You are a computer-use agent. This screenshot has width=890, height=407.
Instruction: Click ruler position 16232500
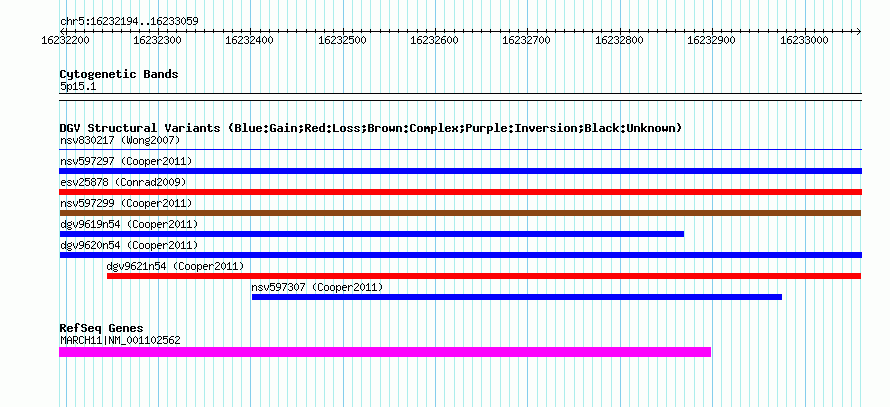(x=342, y=40)
